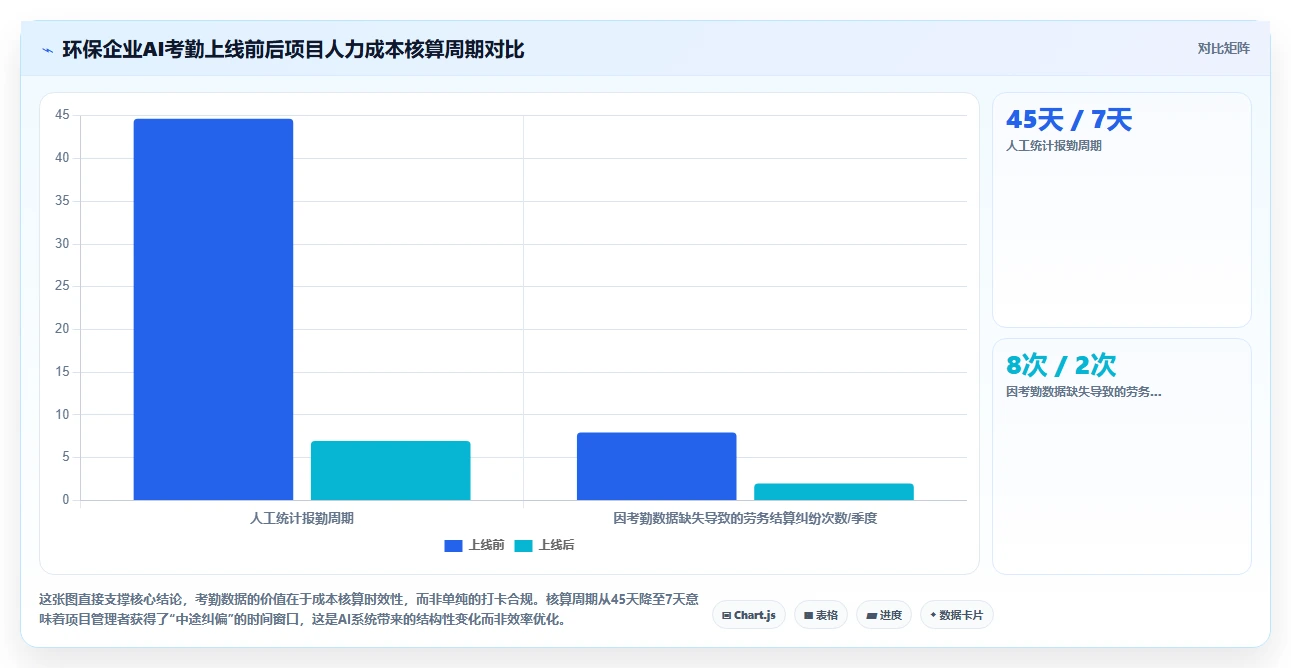Click the 人工统计报勤周期 axis label
The height and width of the screenshot is (668, 1291).
point(302,518)
